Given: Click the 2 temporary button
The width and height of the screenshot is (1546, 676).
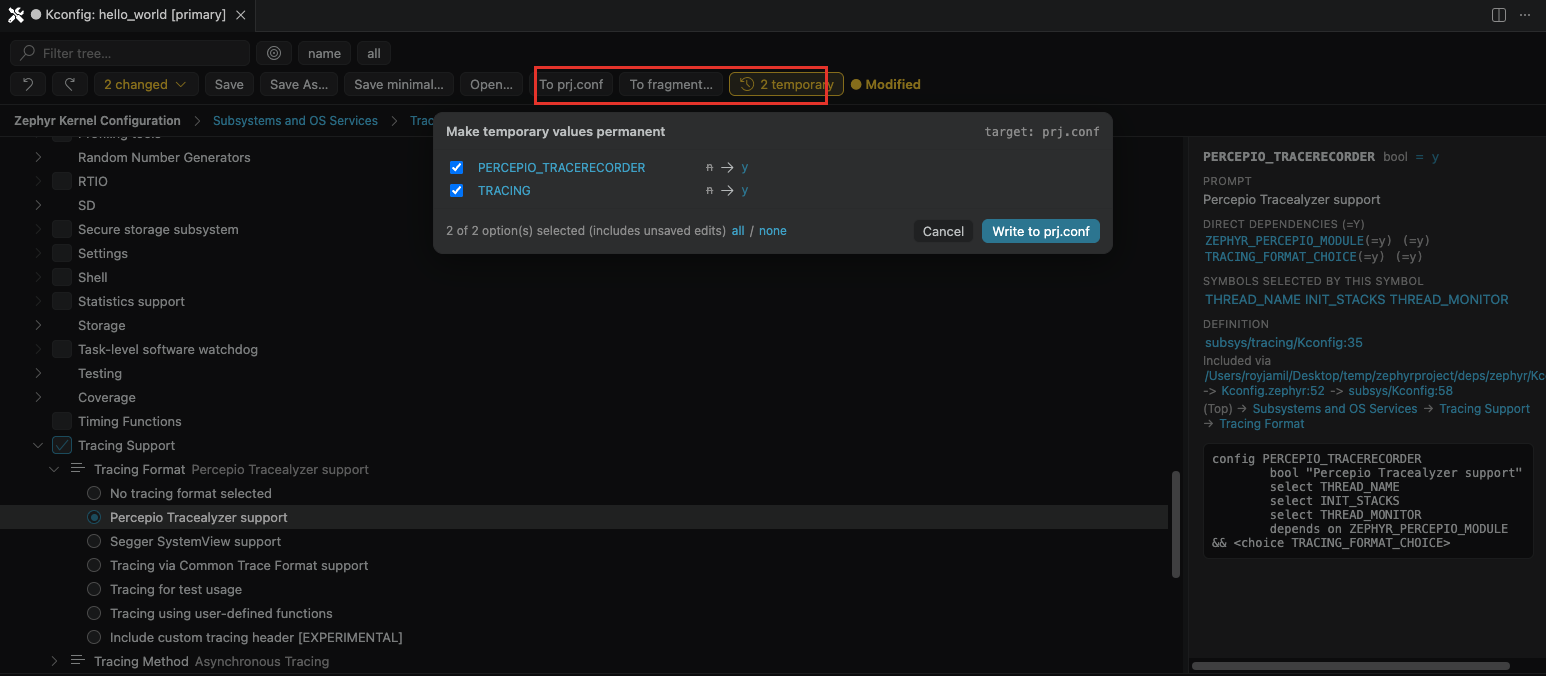Looking at the screenshot, I should (x=786, y=84).
